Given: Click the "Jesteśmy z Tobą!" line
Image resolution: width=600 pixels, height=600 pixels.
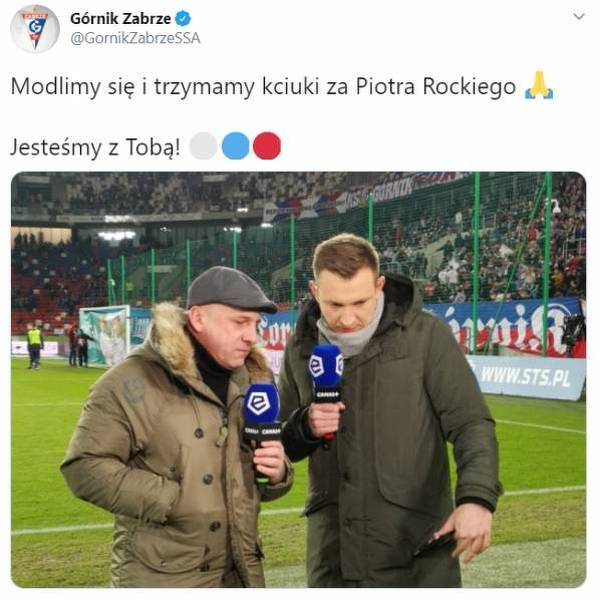Looking at the screenshot, I should 95,147.
